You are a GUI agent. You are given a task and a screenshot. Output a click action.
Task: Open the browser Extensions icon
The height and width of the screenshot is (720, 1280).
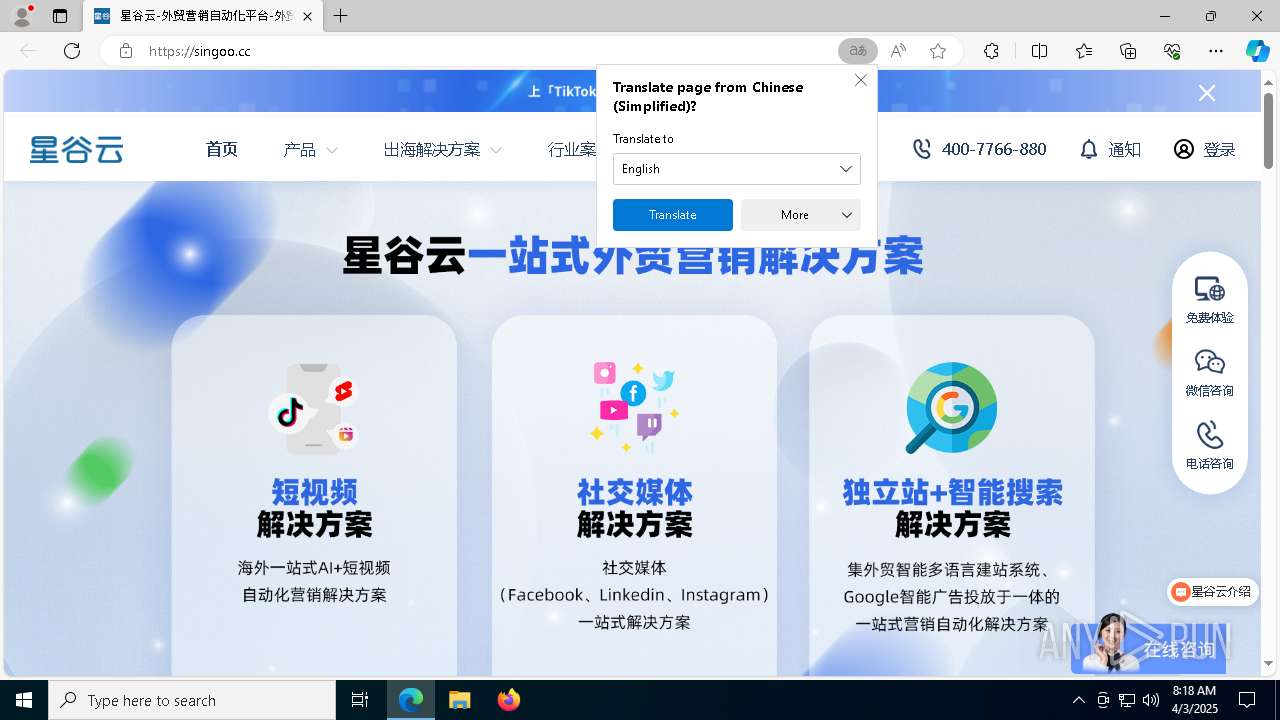coord(991,51)
